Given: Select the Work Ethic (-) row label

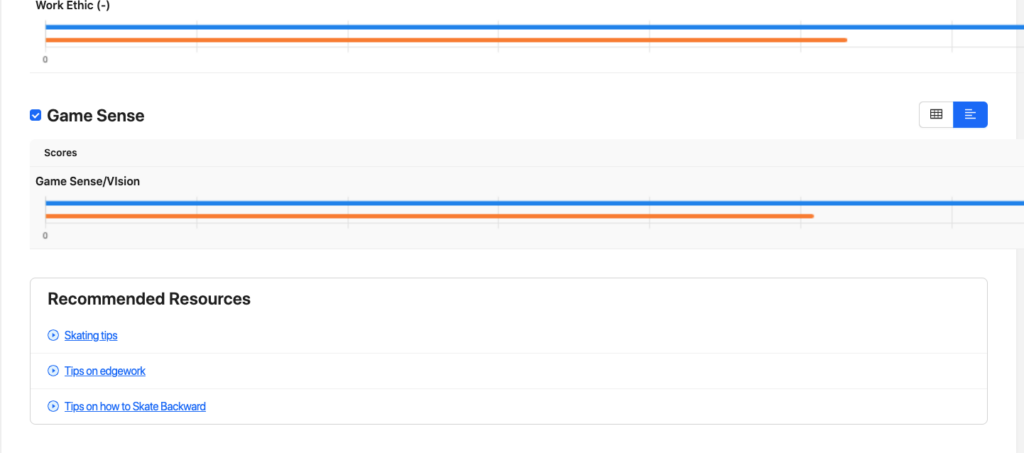Looking at the screenshot, I should (75, 6).
